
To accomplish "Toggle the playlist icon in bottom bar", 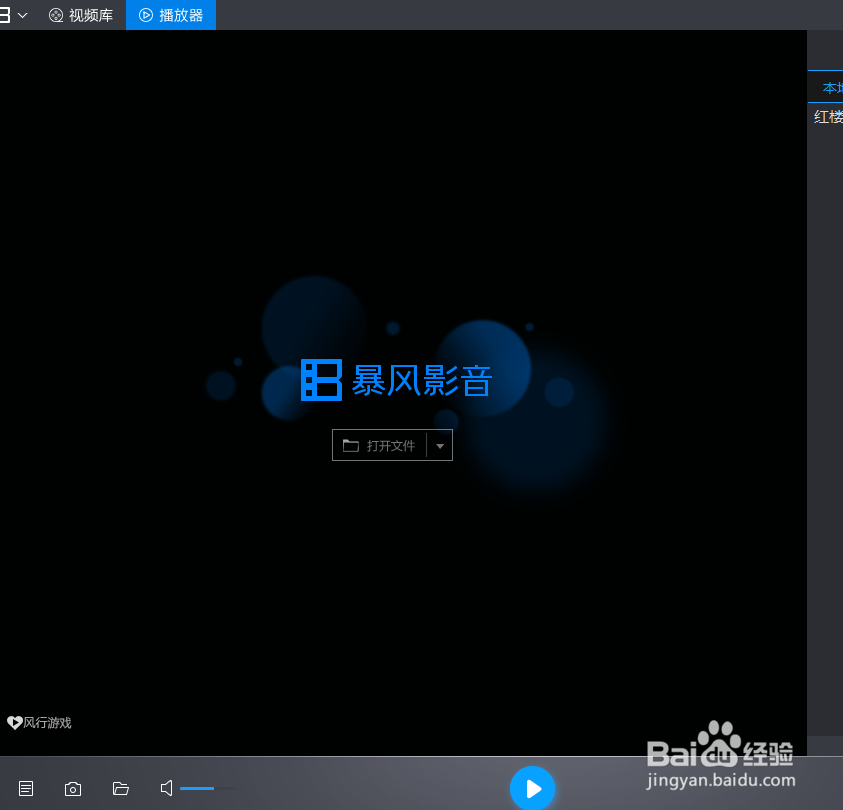I will click(x=26, y=789).
